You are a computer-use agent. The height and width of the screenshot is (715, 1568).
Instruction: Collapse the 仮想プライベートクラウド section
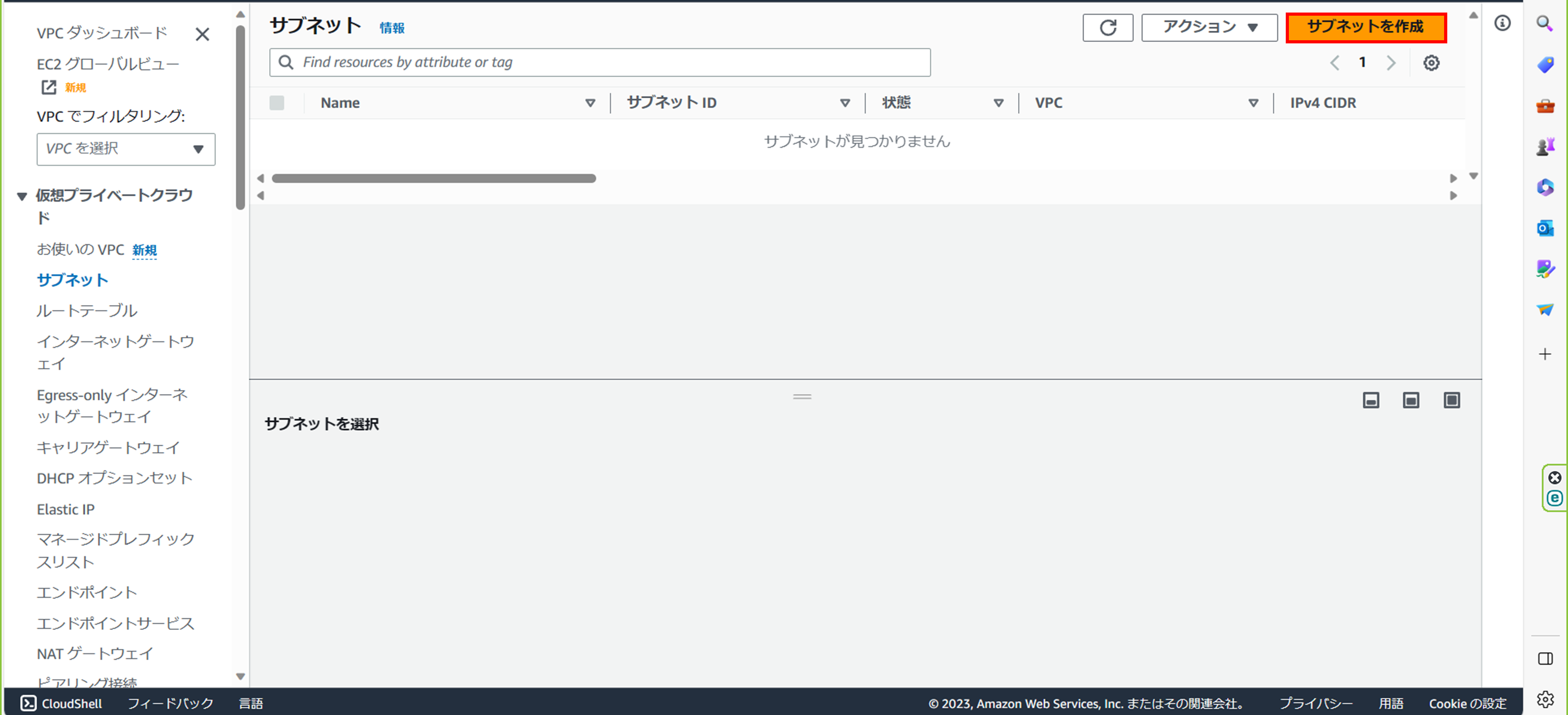pos(22,196)
